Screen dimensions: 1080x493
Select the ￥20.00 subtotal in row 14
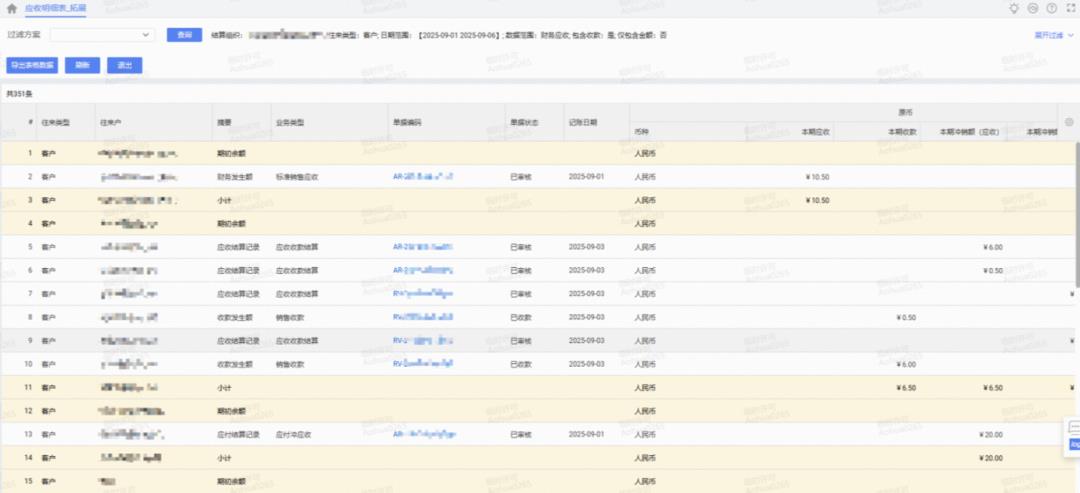tap(990, 458)
